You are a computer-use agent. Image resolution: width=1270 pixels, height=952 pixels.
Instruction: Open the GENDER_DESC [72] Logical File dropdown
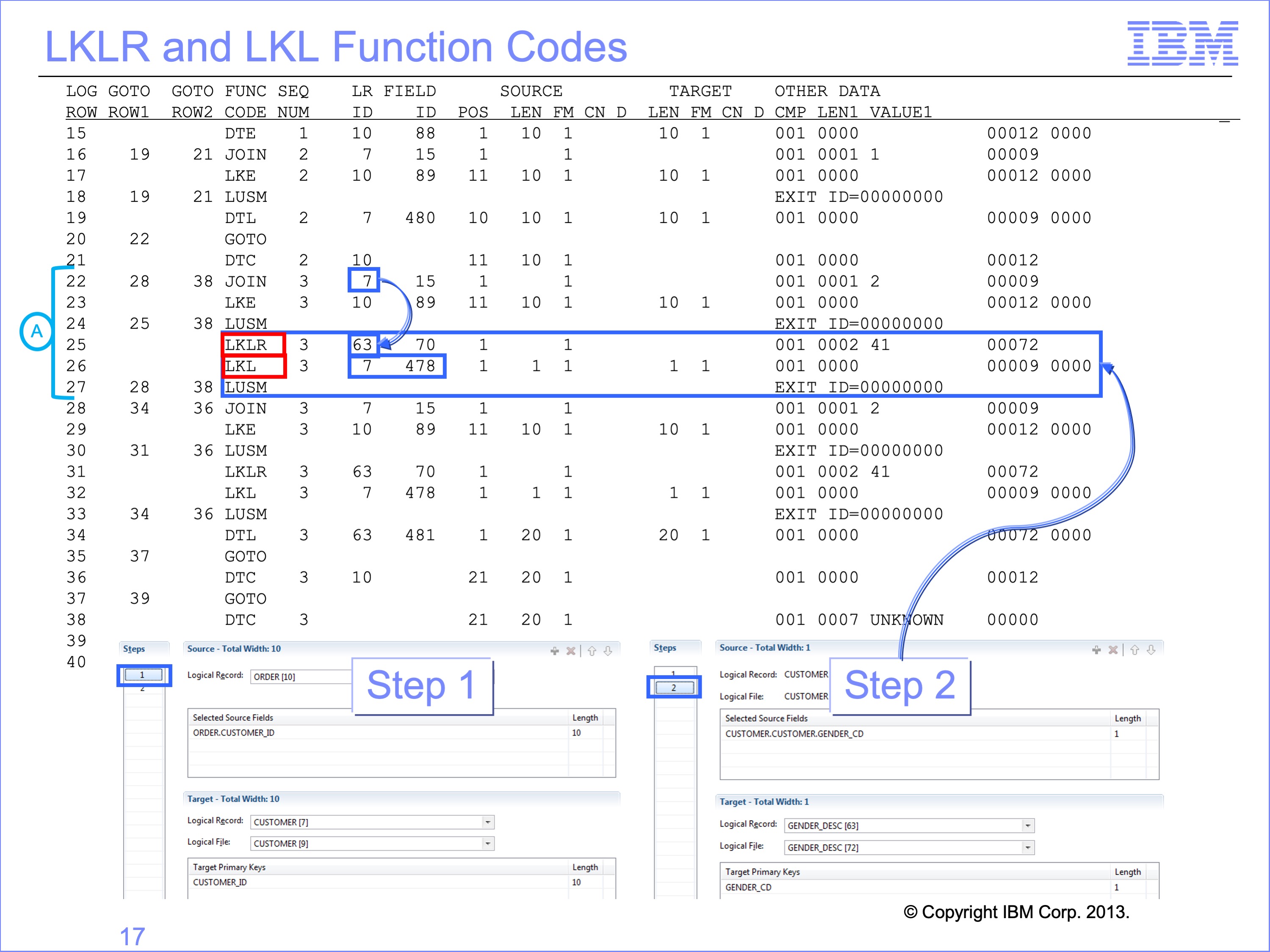[x=1028, y=847]
